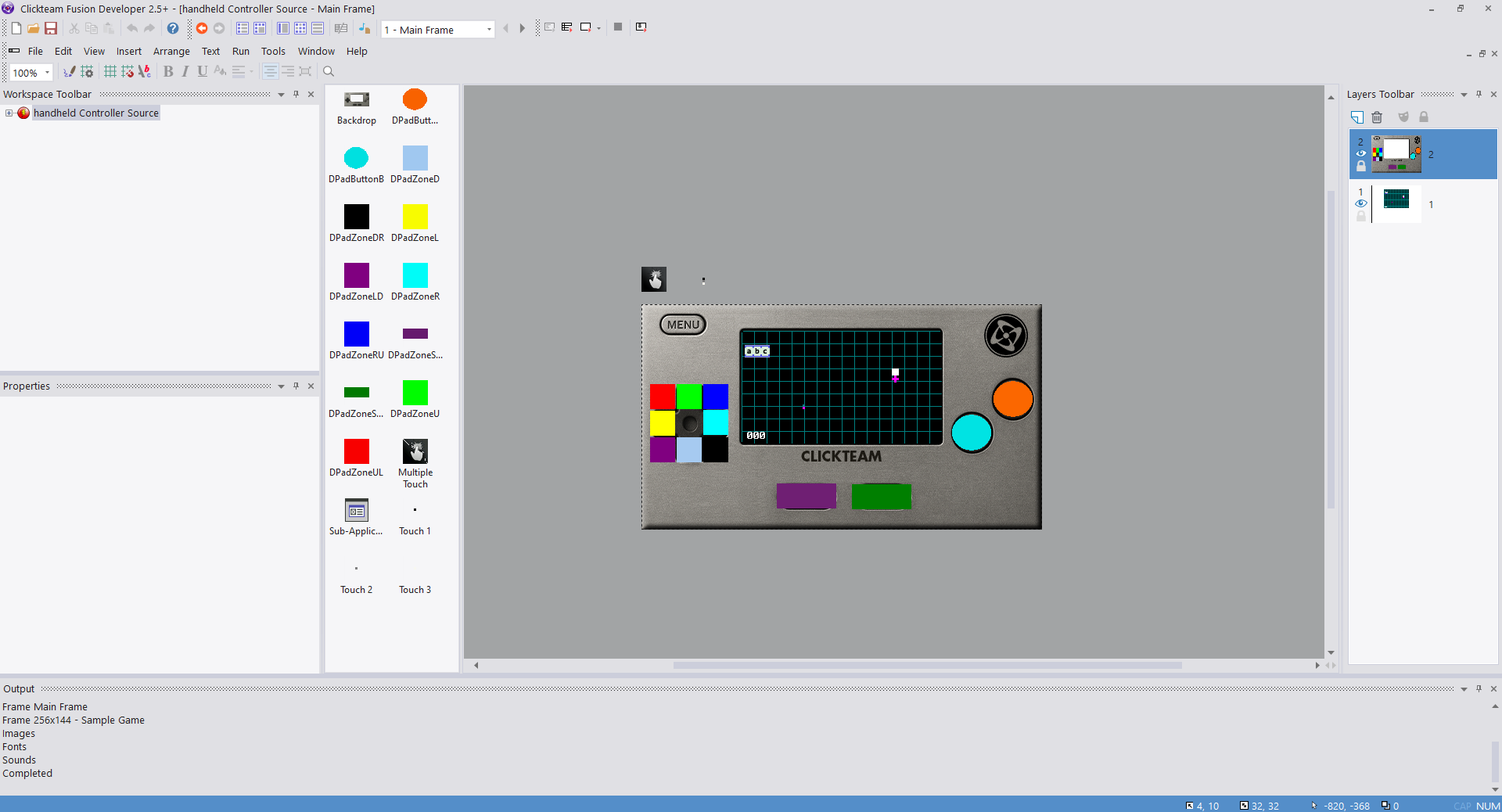Click the Save icon in the toolbar
The width and height of the screenshot is (1502, 812).
coord(51,28)
